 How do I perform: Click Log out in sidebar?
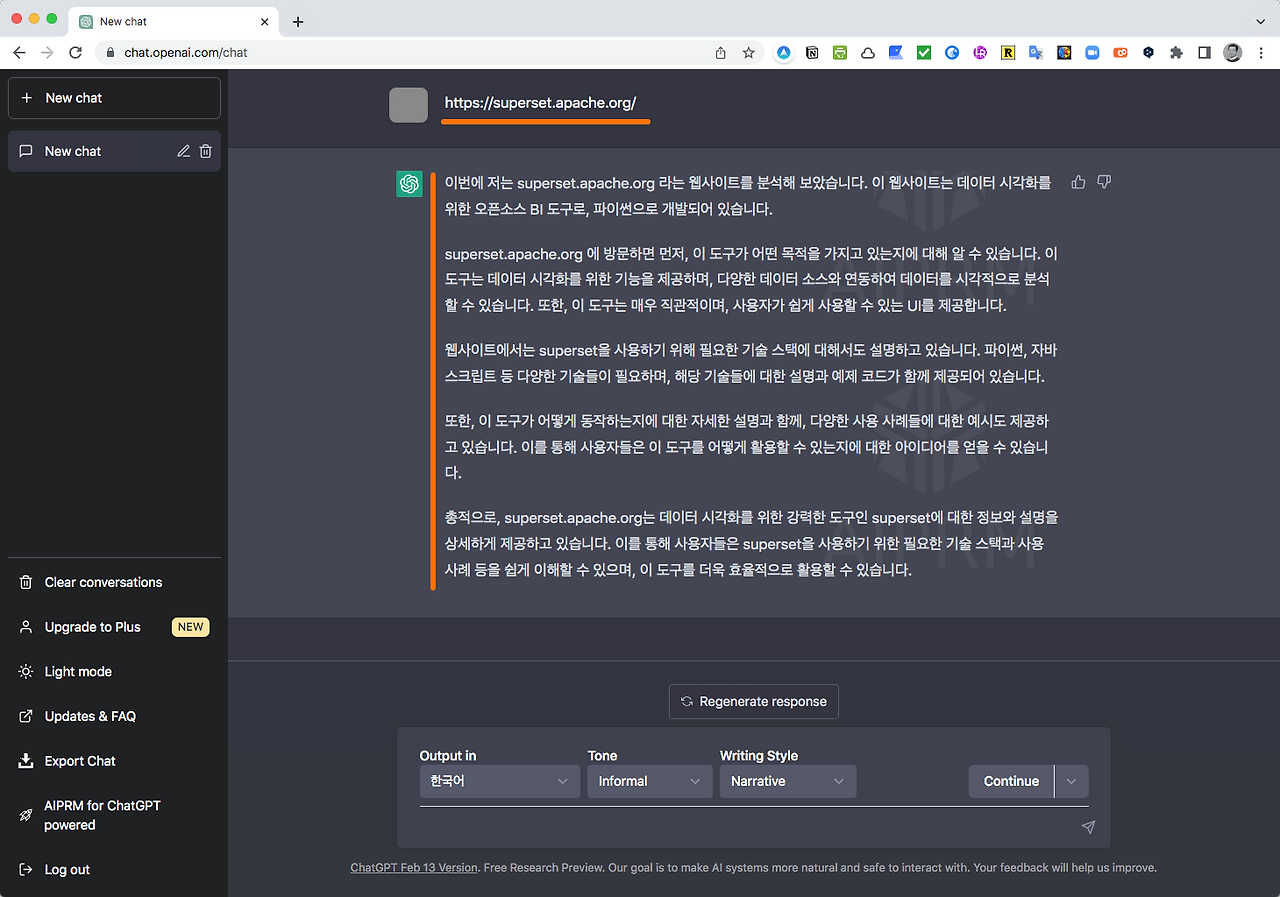coord(114,869)
